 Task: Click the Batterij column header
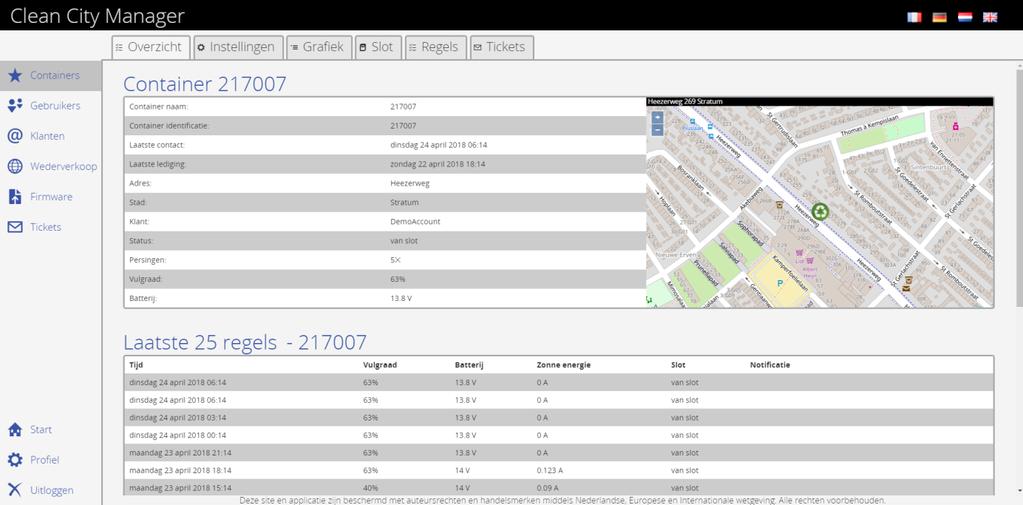coord(468,365)
